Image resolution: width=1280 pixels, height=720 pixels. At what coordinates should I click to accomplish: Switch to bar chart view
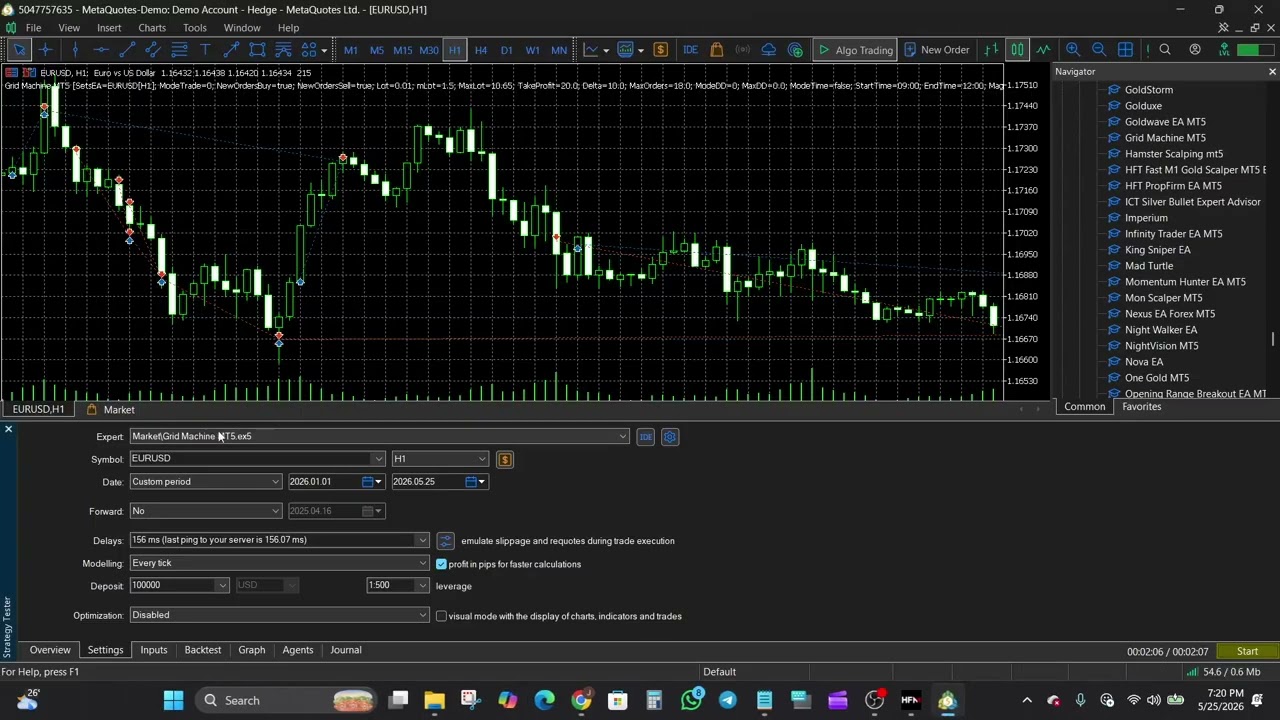[x=991, y=50]
